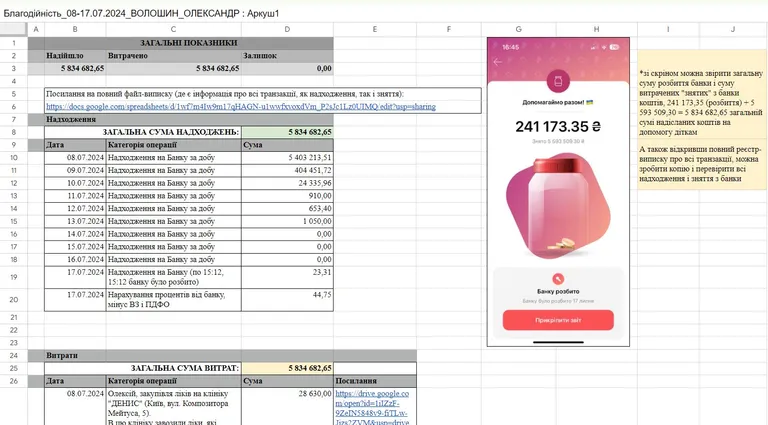Select the 'ЗАГАЛЬНІ ПОКАЗНИКИ' header cell
Screen dimensions: 768x425
(189, 43)
